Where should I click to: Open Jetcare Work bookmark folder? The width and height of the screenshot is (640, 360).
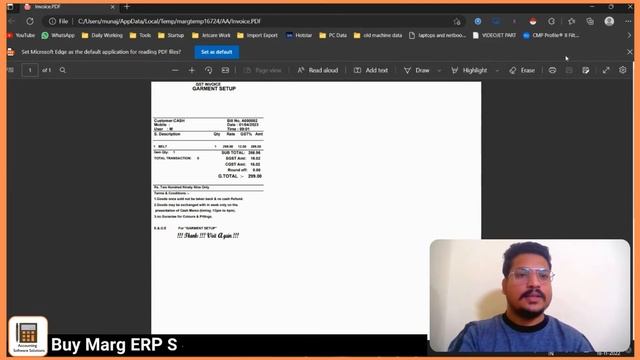coord(211,36)
